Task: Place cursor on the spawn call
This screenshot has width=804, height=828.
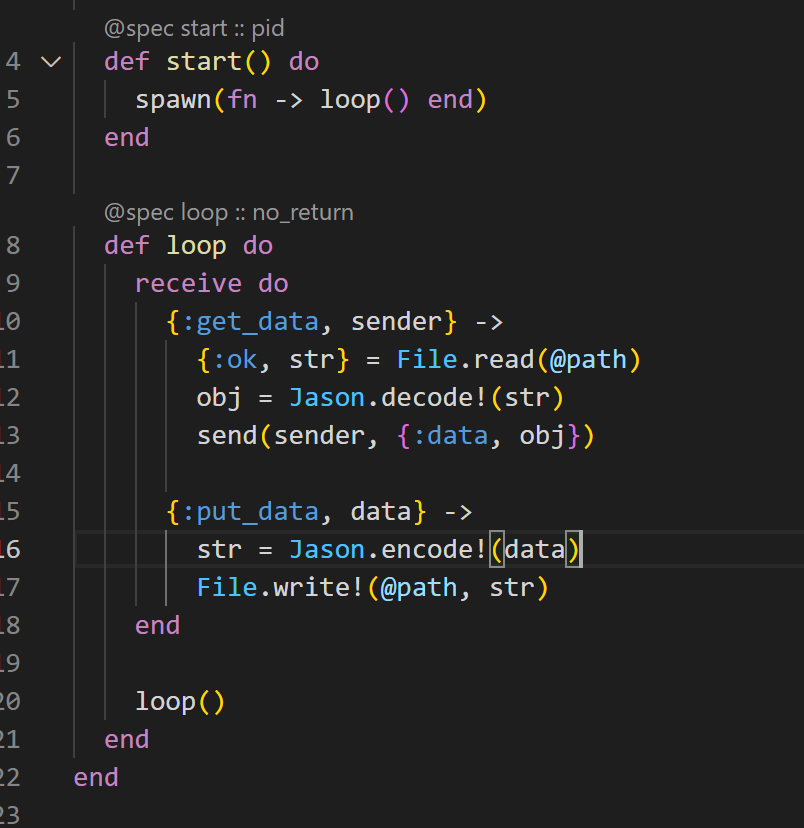Action: 173,100
